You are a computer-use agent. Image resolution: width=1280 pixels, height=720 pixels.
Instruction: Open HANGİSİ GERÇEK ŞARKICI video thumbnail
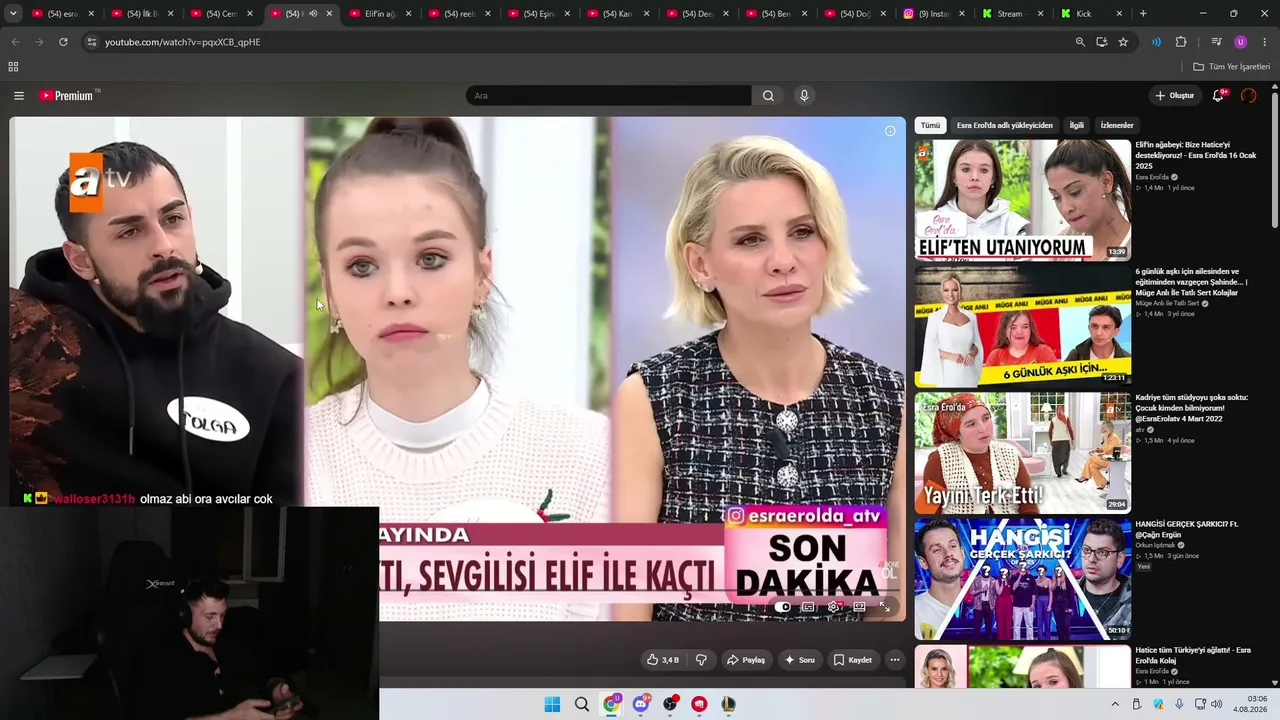[1023, 579]
